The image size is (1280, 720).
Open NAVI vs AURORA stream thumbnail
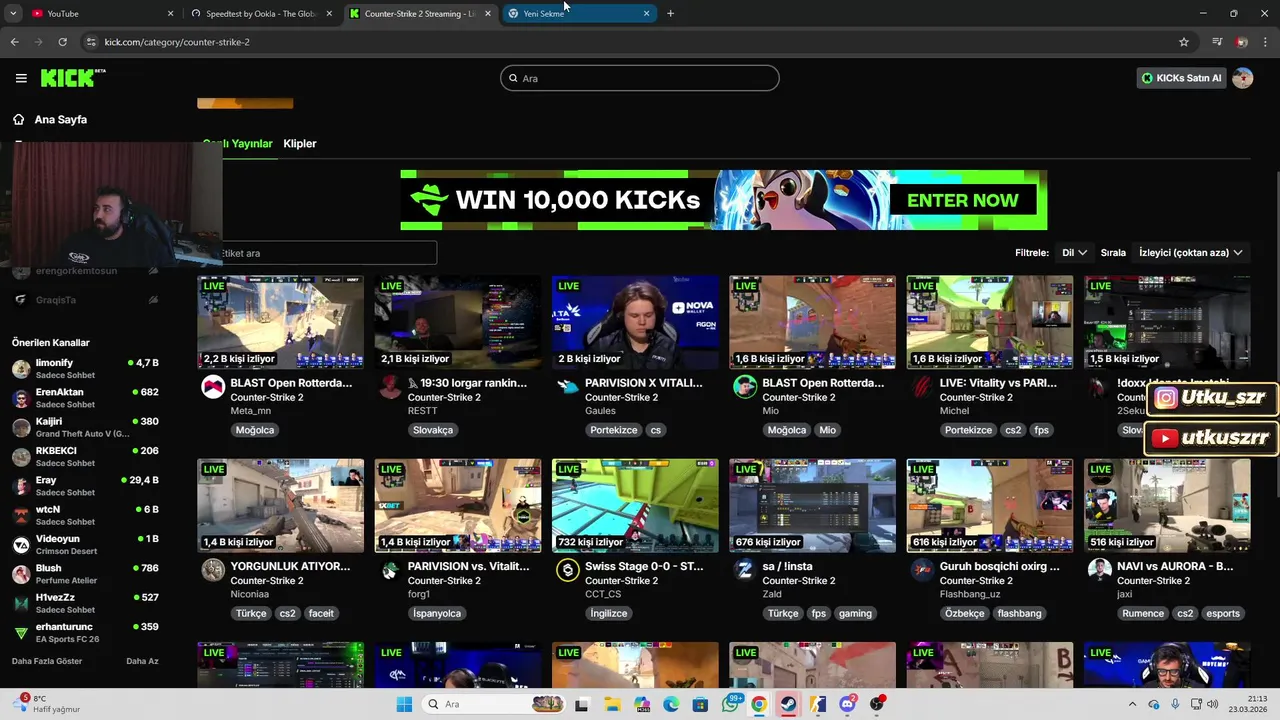[x=1167, y=505]
